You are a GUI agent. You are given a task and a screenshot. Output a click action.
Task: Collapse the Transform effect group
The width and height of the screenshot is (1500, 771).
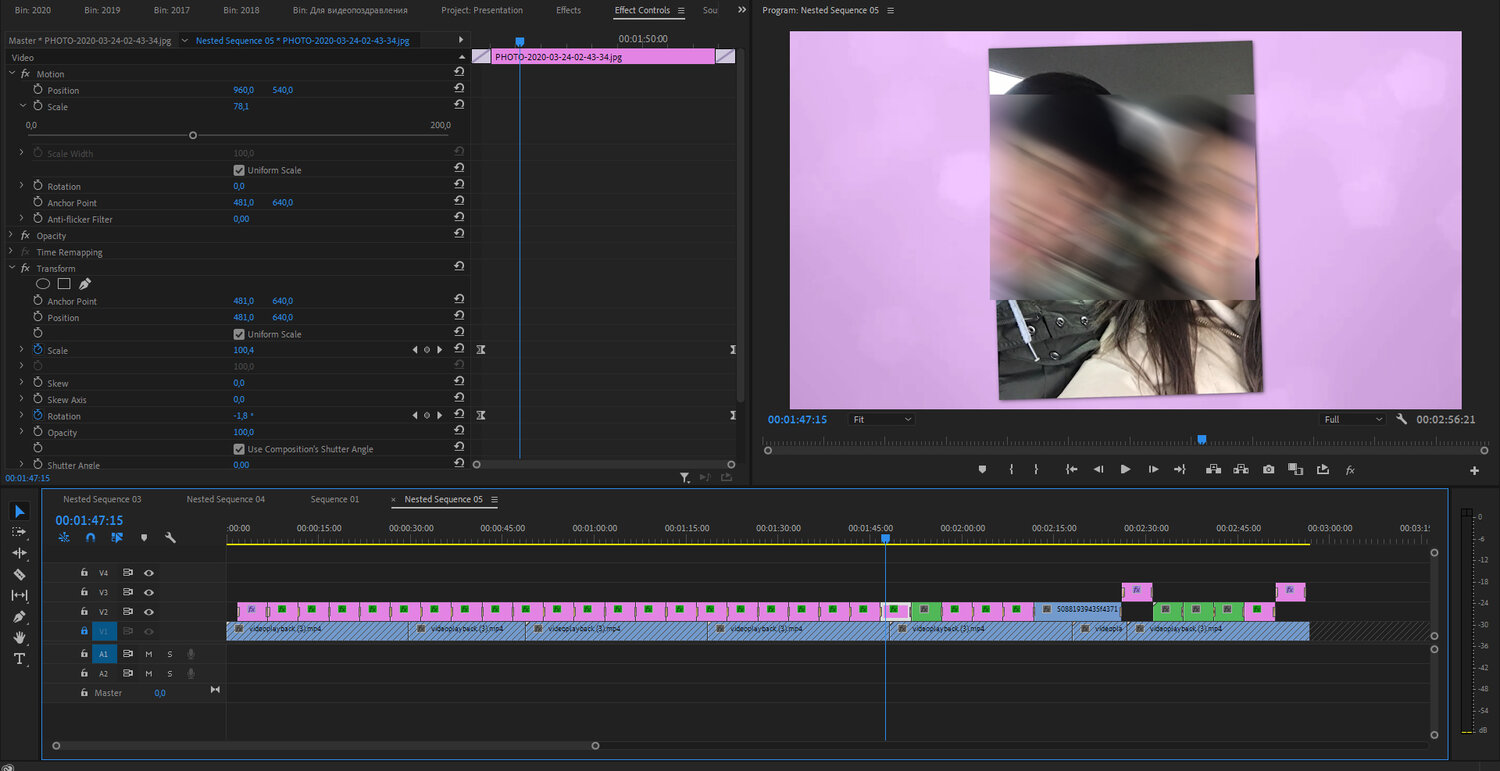(11, 268)
